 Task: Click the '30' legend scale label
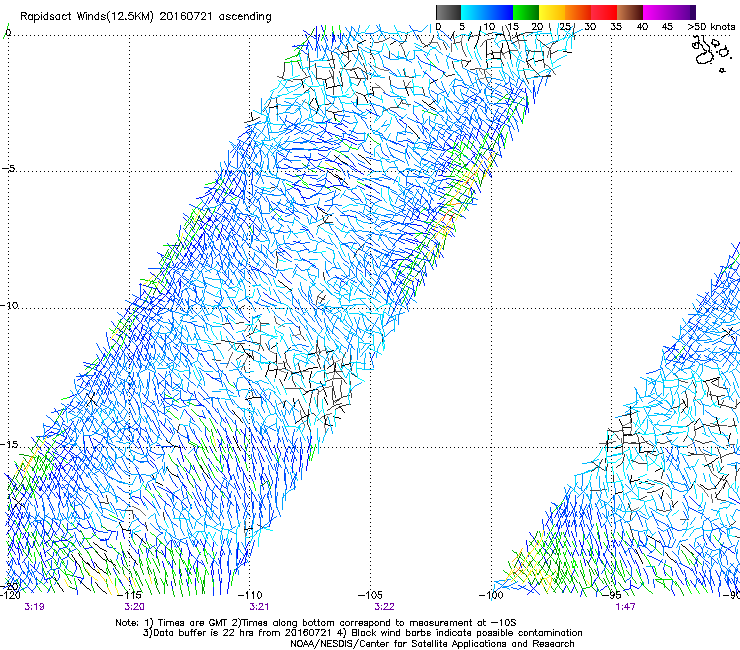pyautogui.click(x=590, y=27)
